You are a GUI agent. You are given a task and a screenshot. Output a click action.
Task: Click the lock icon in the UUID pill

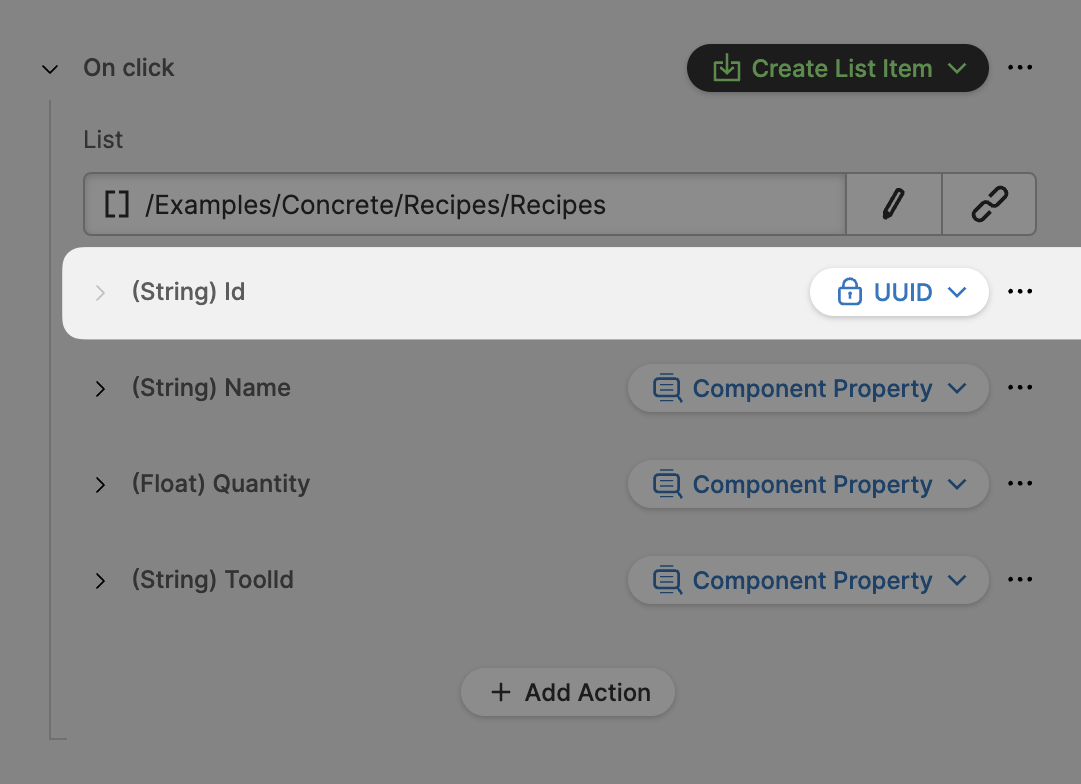click(x=849, y=292)
